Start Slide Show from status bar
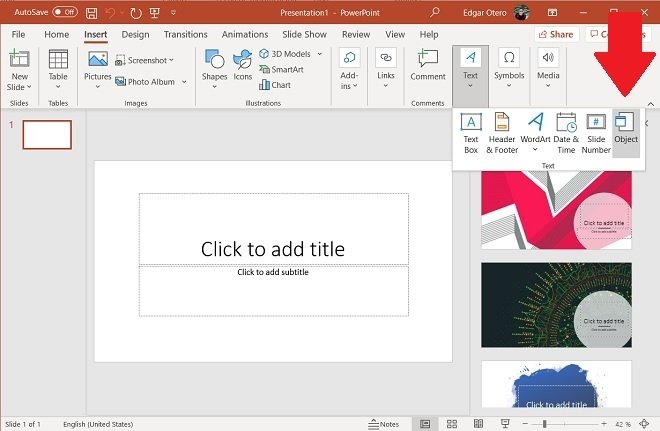The image size is (660, 431). coord(505,423)
